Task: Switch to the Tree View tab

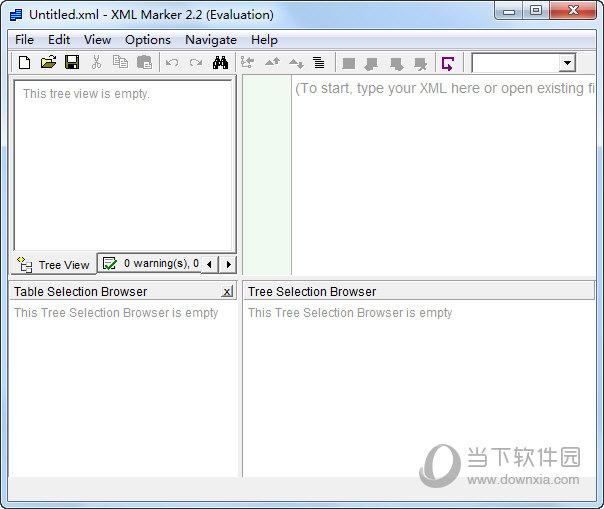Action: coord(54,265)
